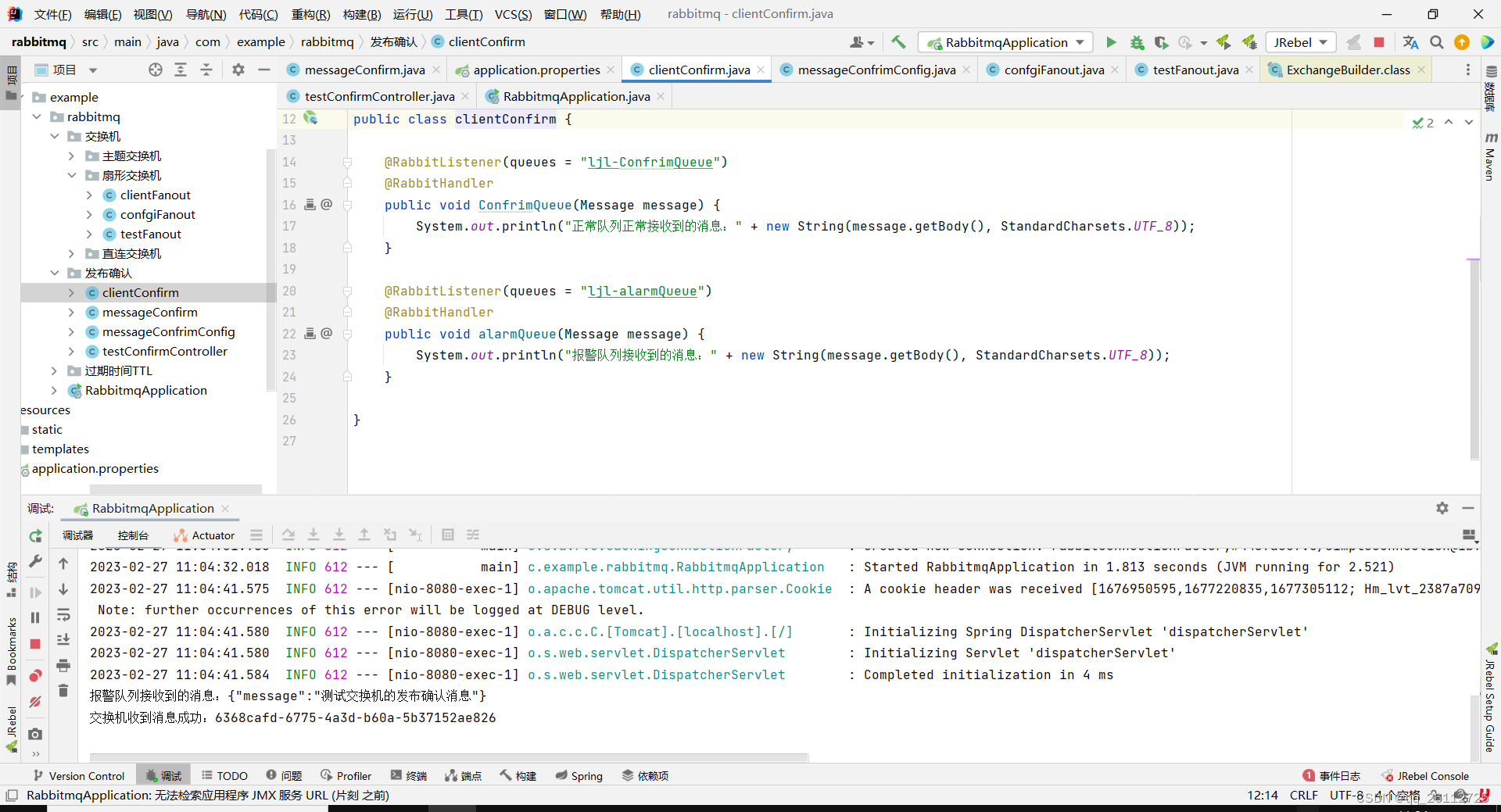Hide the debug tool window with the minus button
This screenshot has width=1501, height=812.
click(1468, 508)
